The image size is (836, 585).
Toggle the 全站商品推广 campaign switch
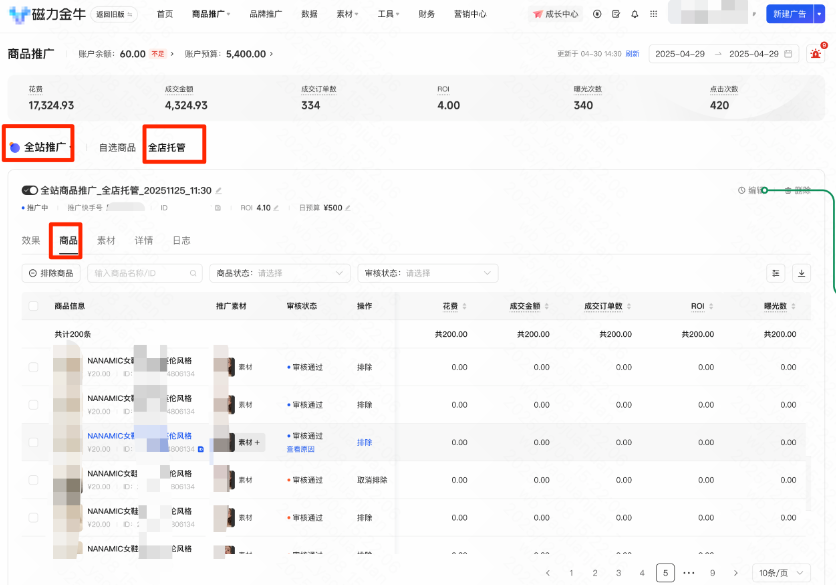tap(30, 190)
